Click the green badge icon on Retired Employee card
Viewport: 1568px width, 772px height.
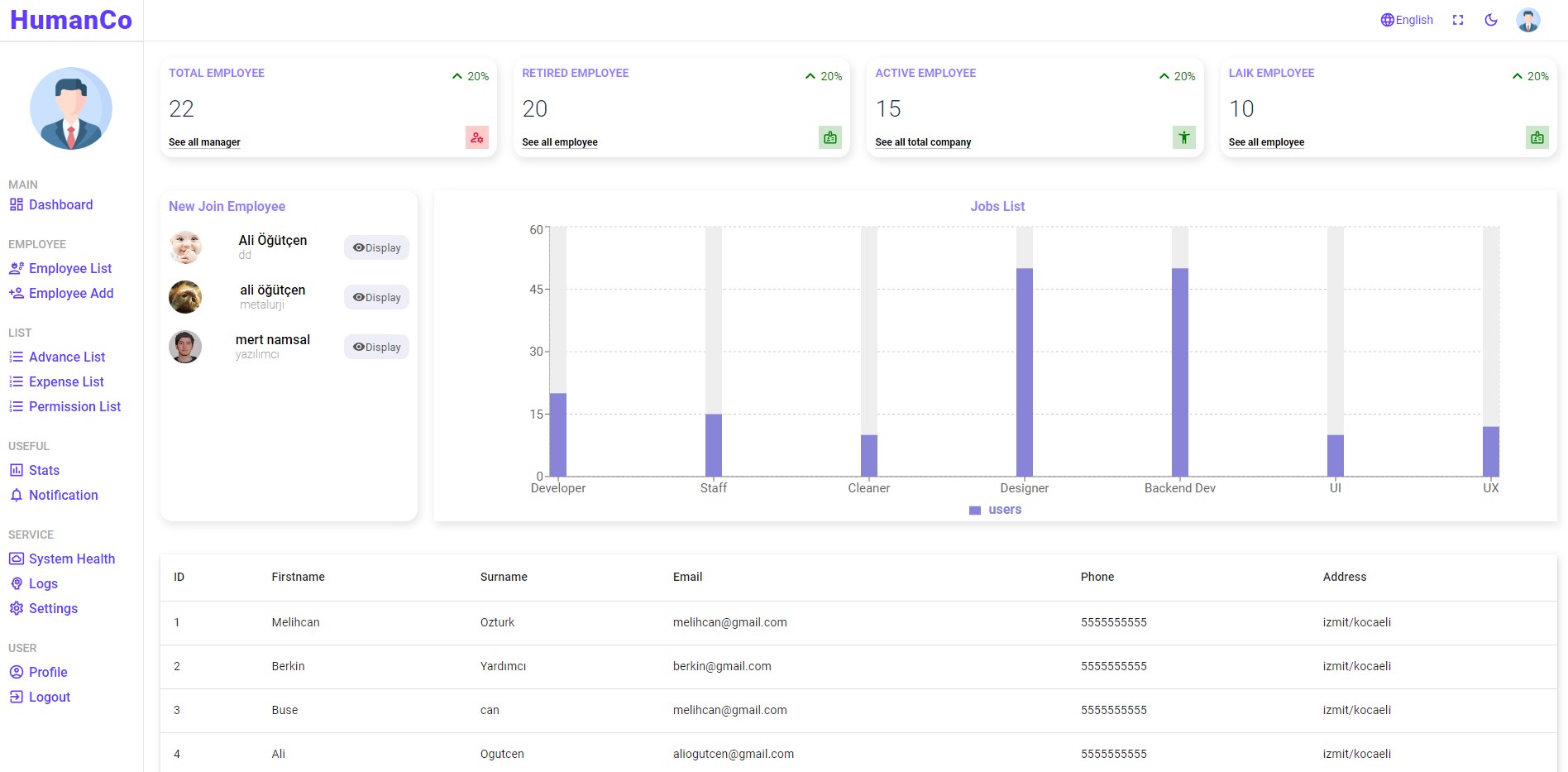(829, 137)
